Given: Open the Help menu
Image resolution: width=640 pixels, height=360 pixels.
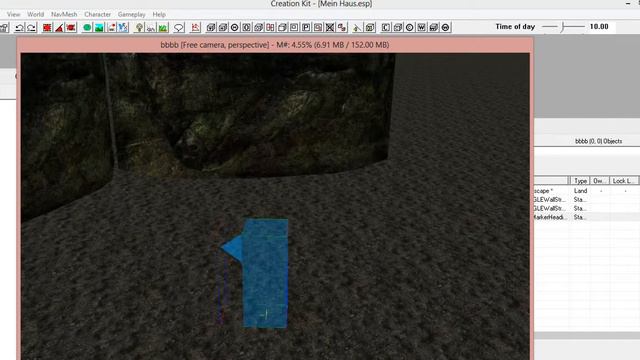Looking at the screenshot, I should (x=159, y=14).
